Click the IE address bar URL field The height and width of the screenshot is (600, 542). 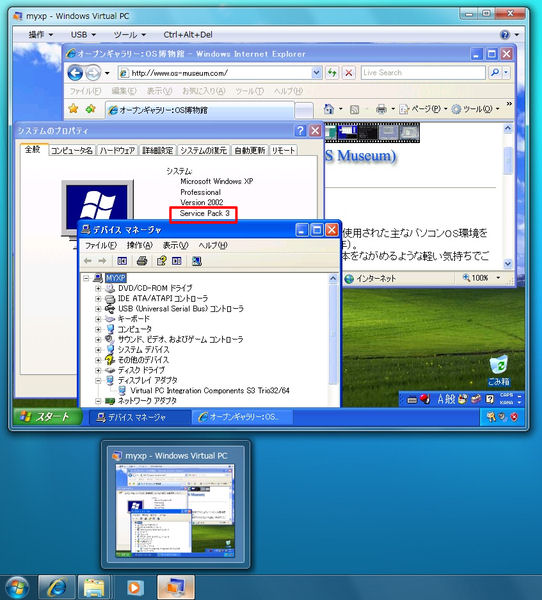[x=220, y=73]
